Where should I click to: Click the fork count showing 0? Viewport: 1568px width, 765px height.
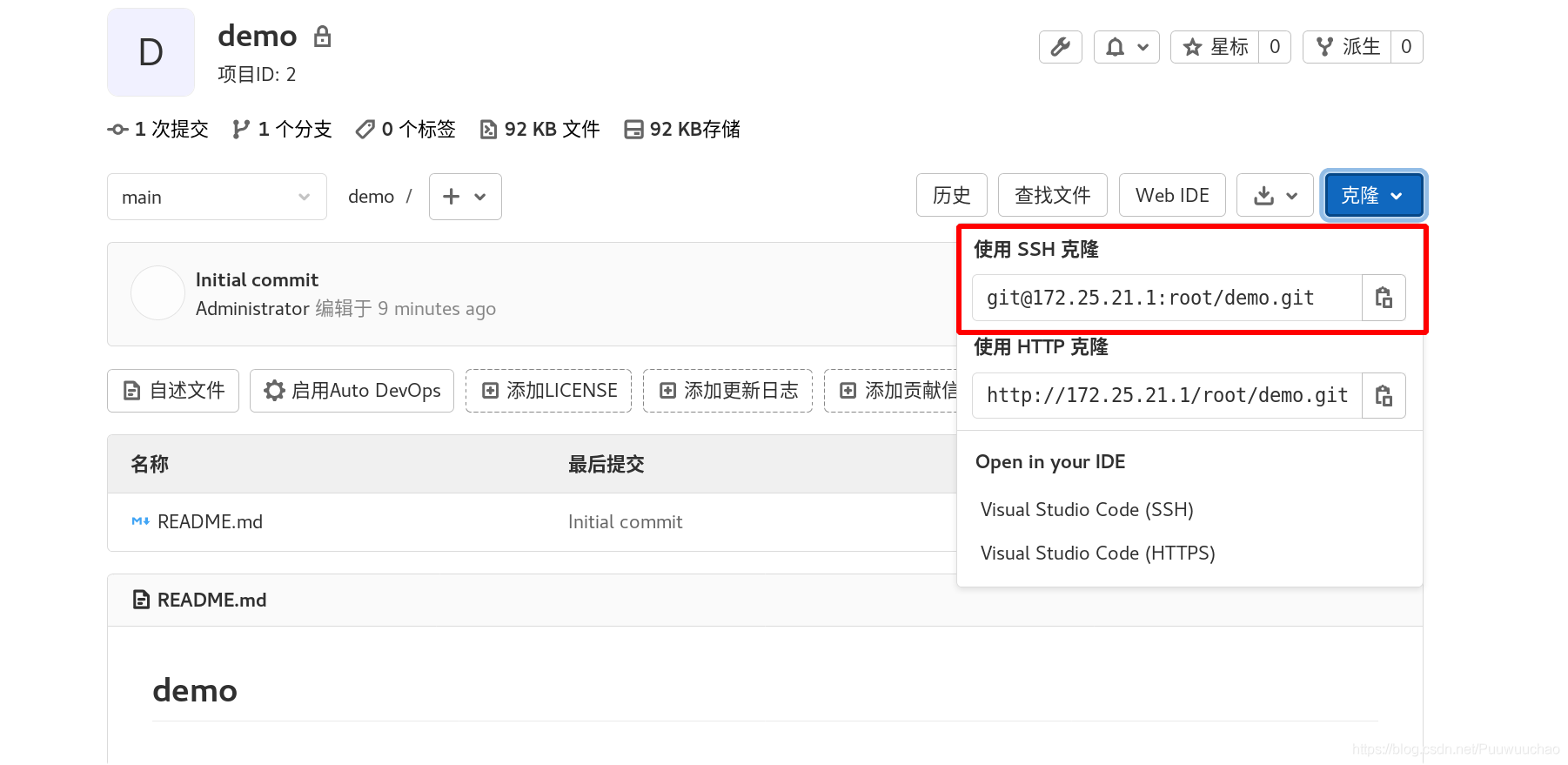[x=1406, y=47]
